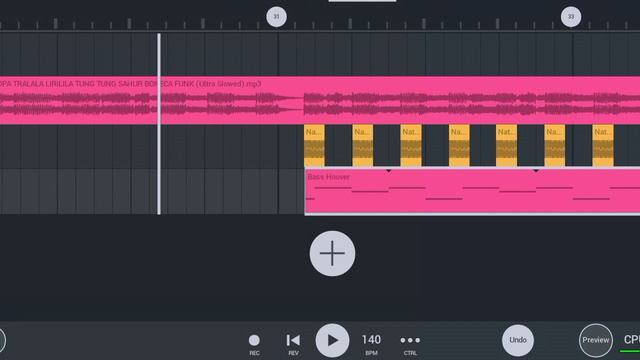Viewport: 640px width, 360px height.
Task: Play the project
Action: coord(332,340)
